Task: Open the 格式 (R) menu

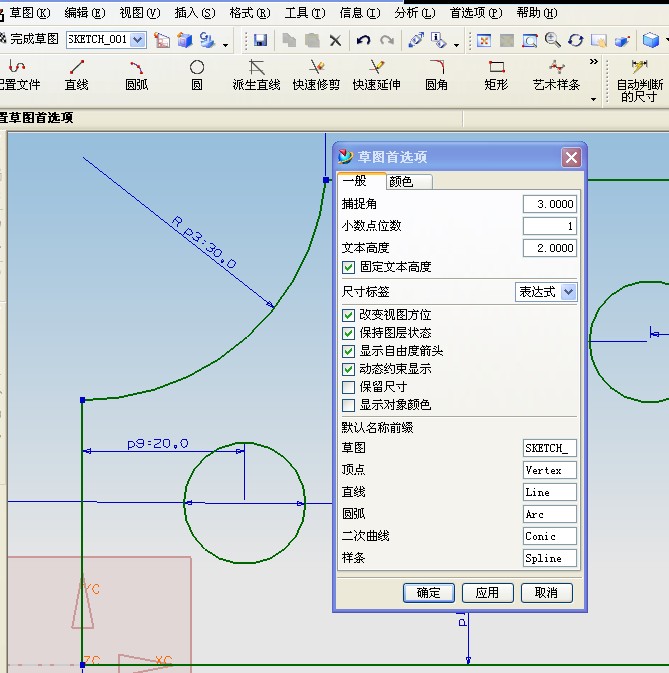Action: pyautogui.click(x=250, y=13)
